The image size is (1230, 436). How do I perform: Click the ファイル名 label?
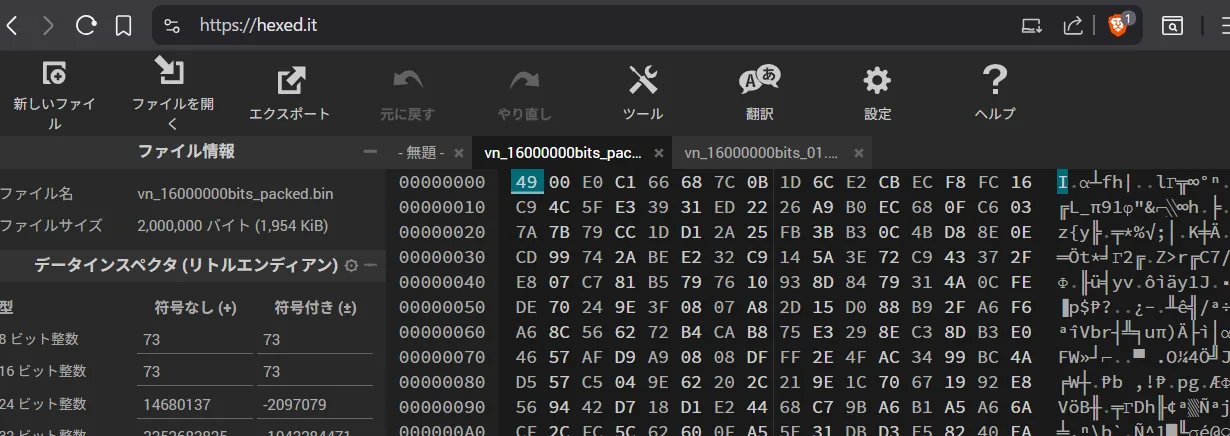pyautogui.click(x=36, y=194)
